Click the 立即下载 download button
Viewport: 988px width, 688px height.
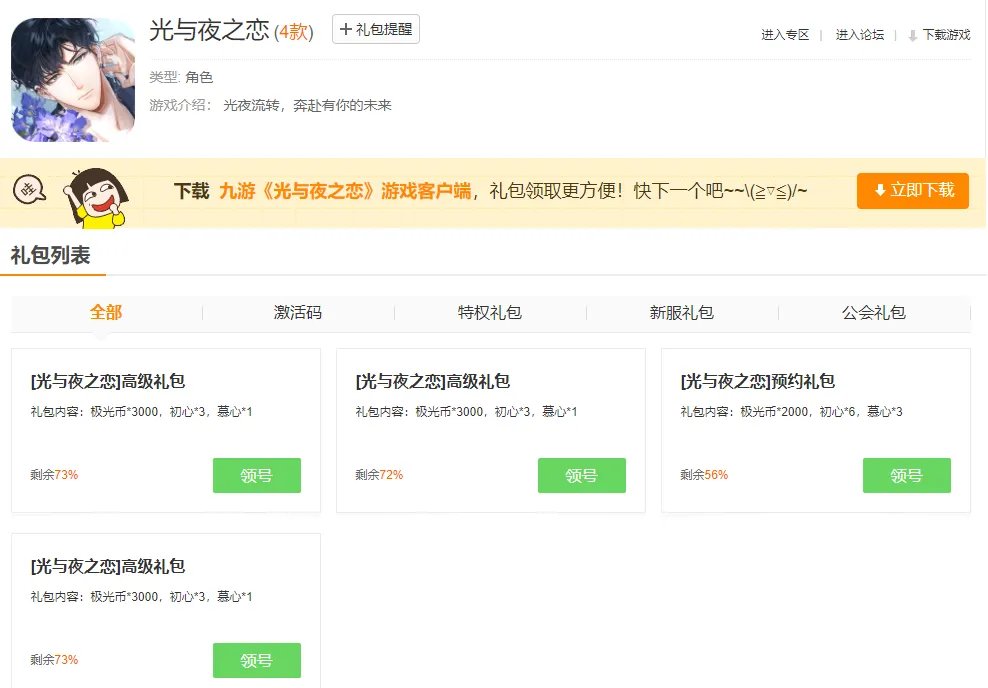click(x=912, y=192)
